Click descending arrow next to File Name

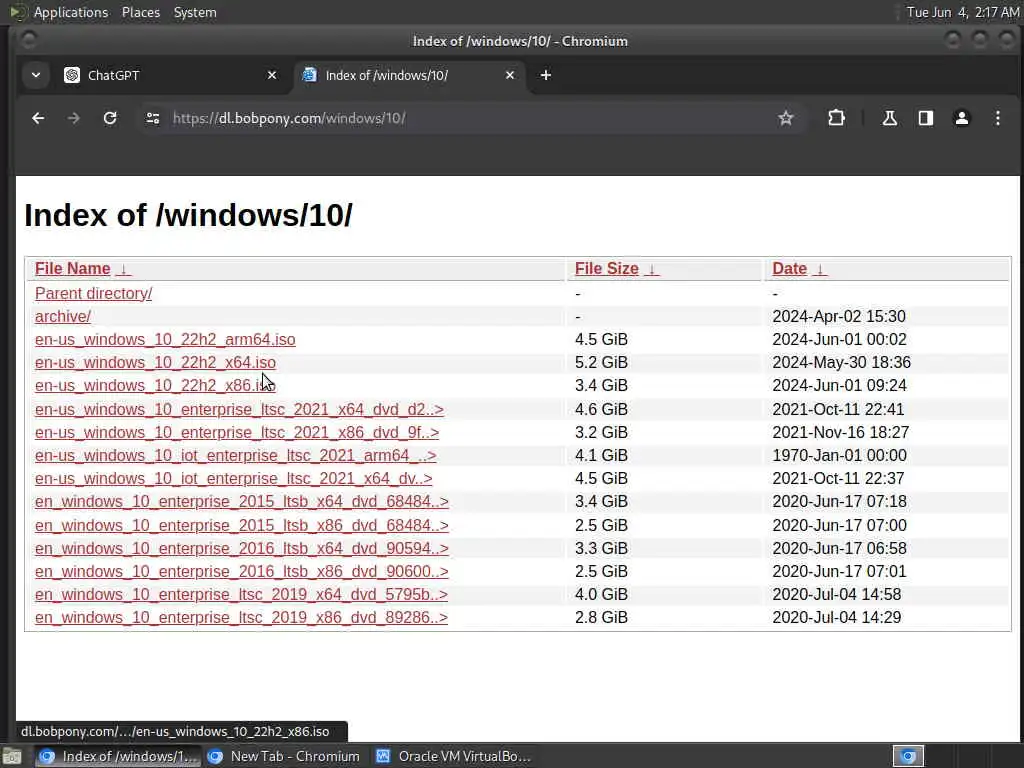123,269
